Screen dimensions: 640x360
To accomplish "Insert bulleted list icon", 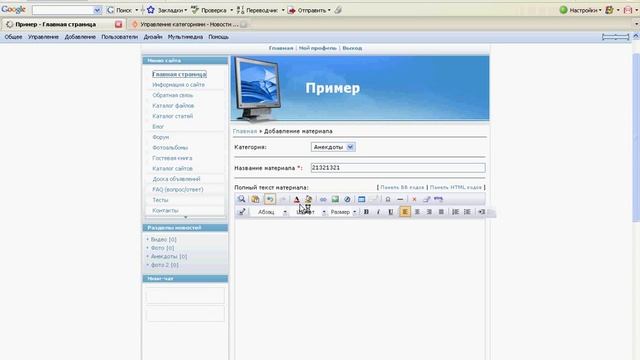I will pos(467,212).
